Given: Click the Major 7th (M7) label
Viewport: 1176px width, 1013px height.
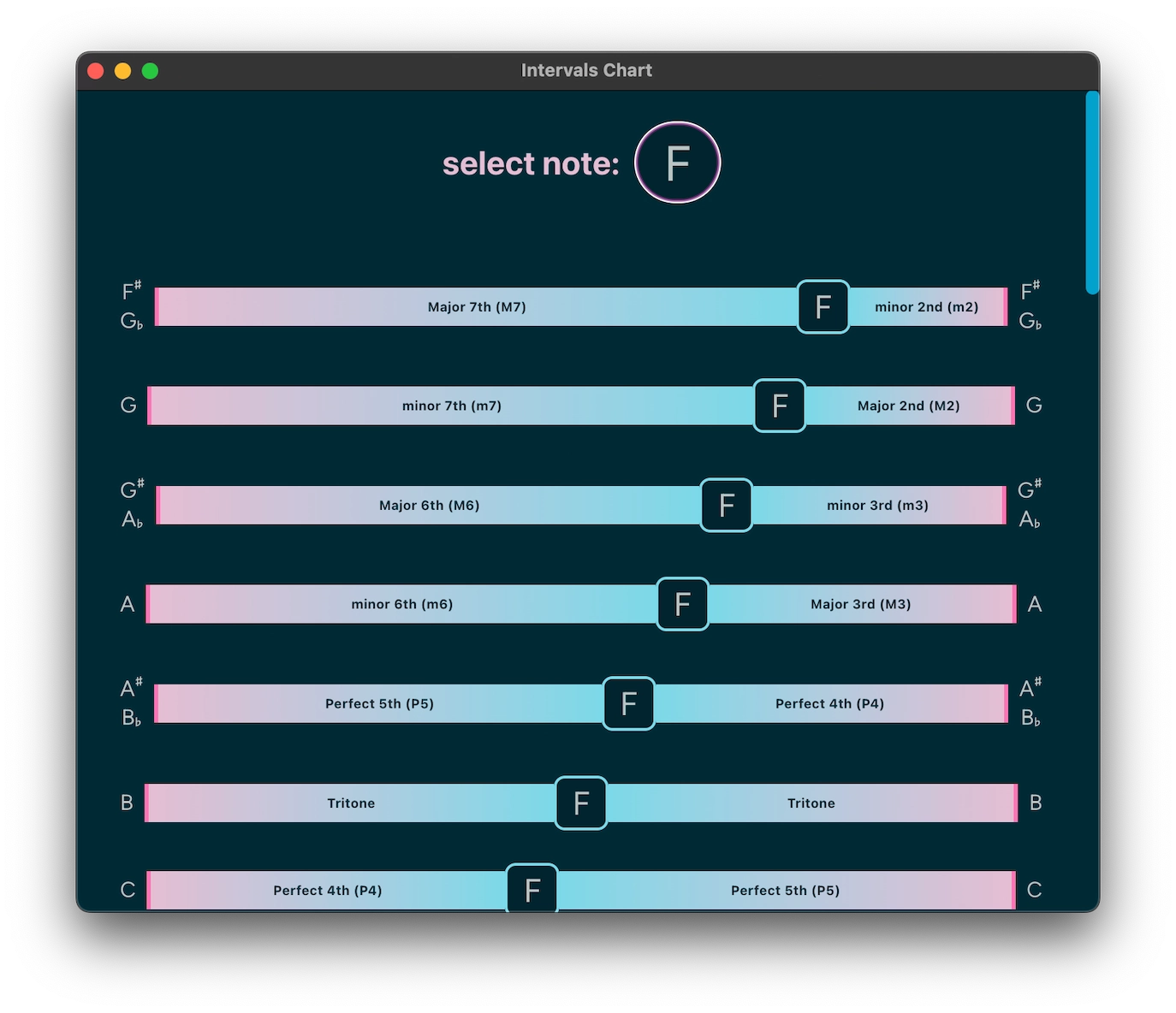Looking at the screenshot, I should [x=477, y=306].
